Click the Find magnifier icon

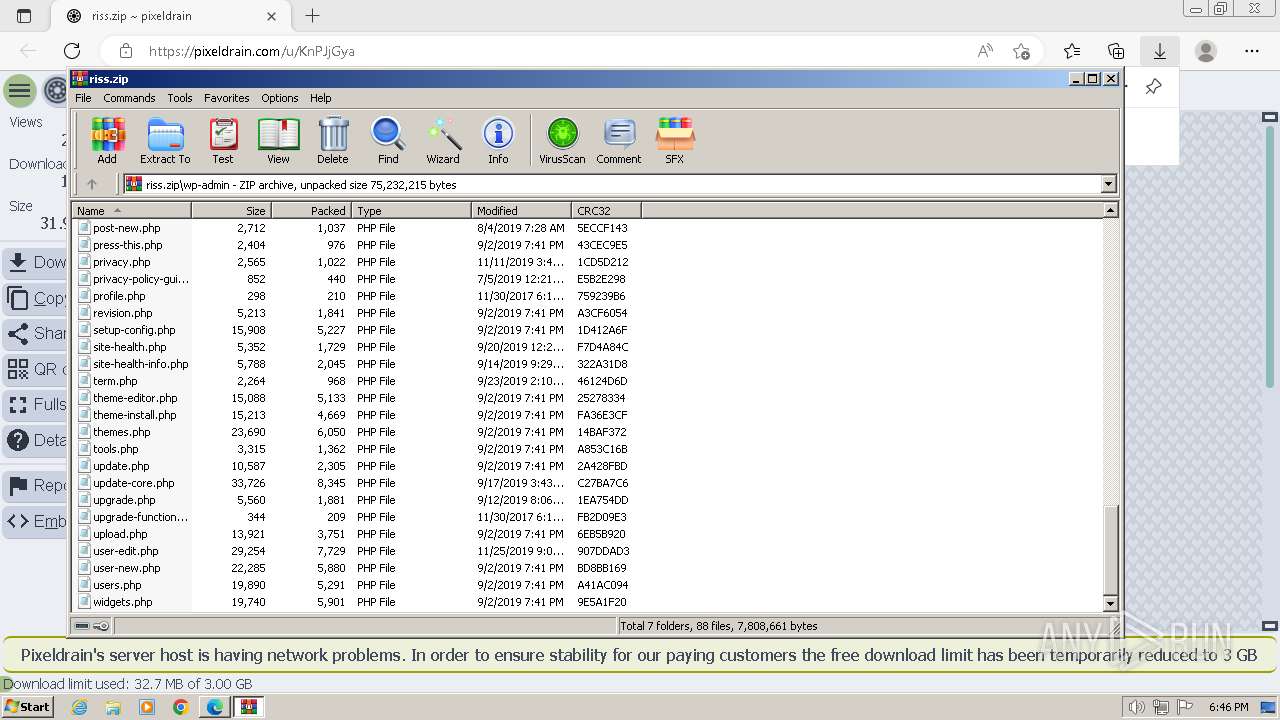(388, 140)
